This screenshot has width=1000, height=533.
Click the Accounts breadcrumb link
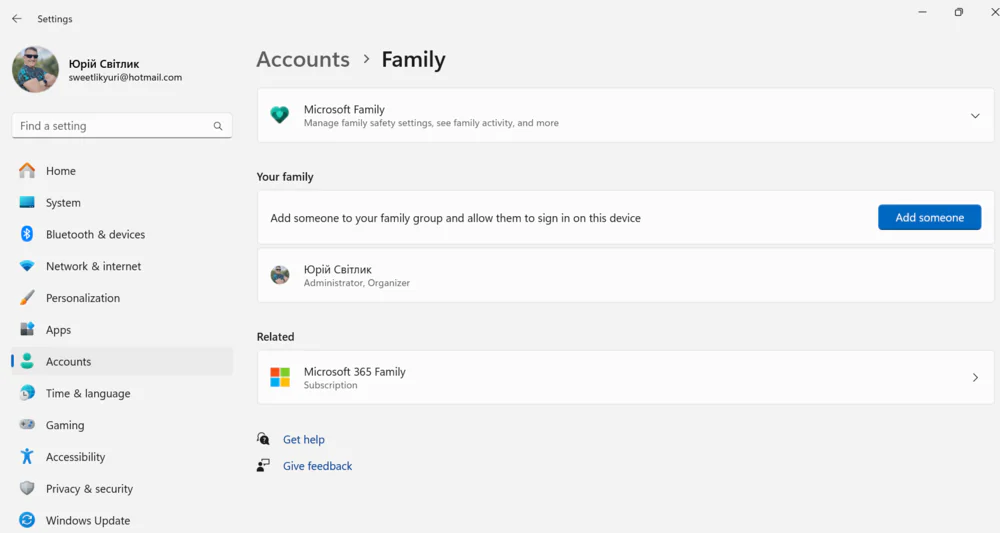(x=303, y=59)
